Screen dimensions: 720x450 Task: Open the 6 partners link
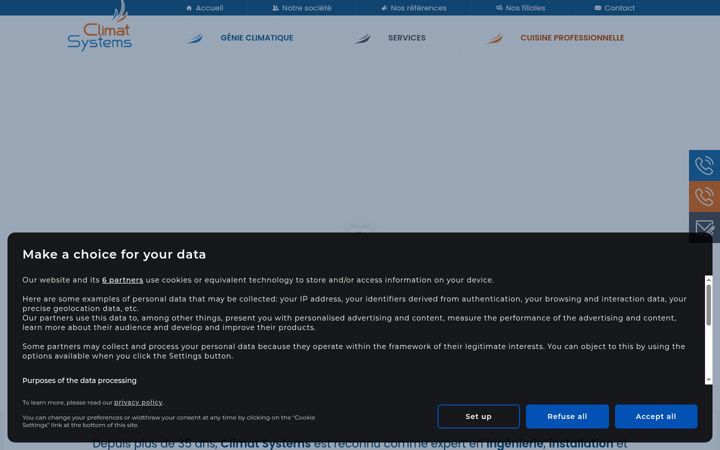[123, 280]
